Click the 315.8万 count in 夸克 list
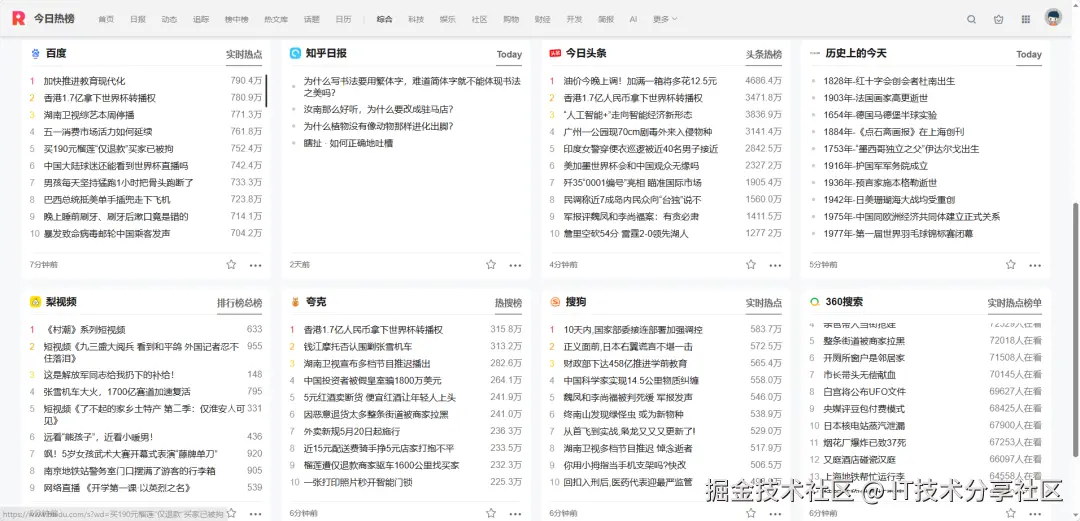 (x=506, y=329)
